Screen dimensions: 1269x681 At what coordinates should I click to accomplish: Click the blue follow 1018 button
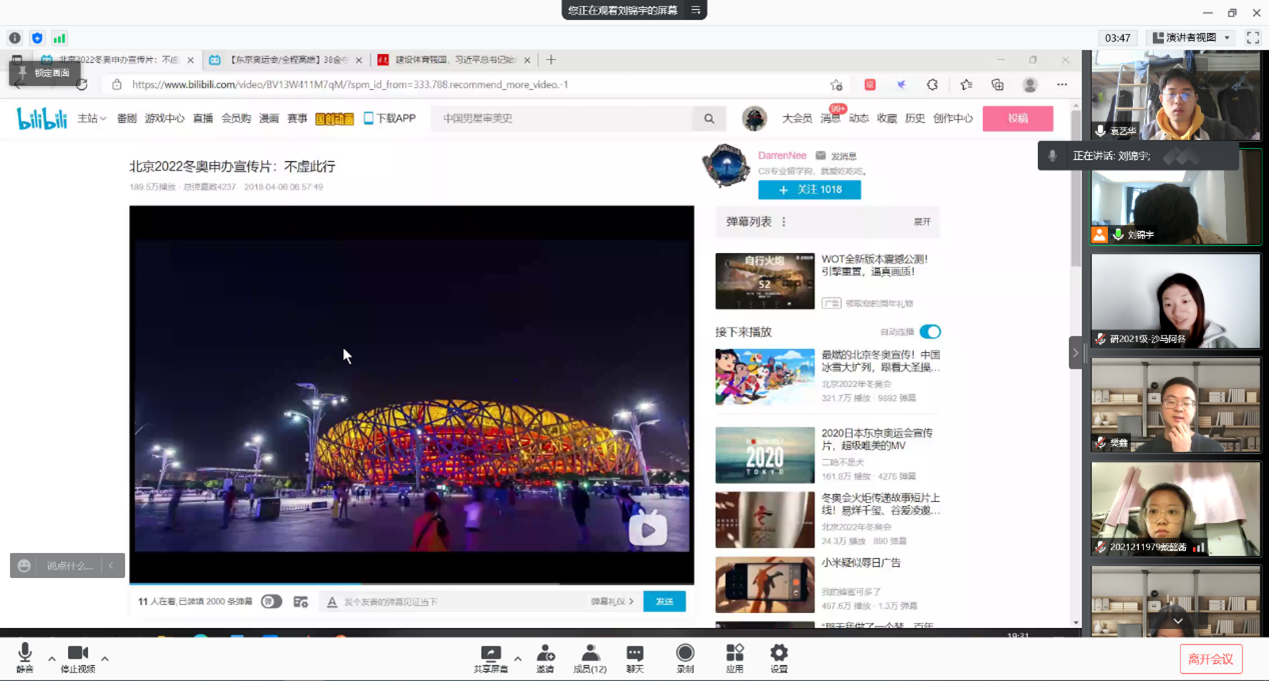point(809,189)
